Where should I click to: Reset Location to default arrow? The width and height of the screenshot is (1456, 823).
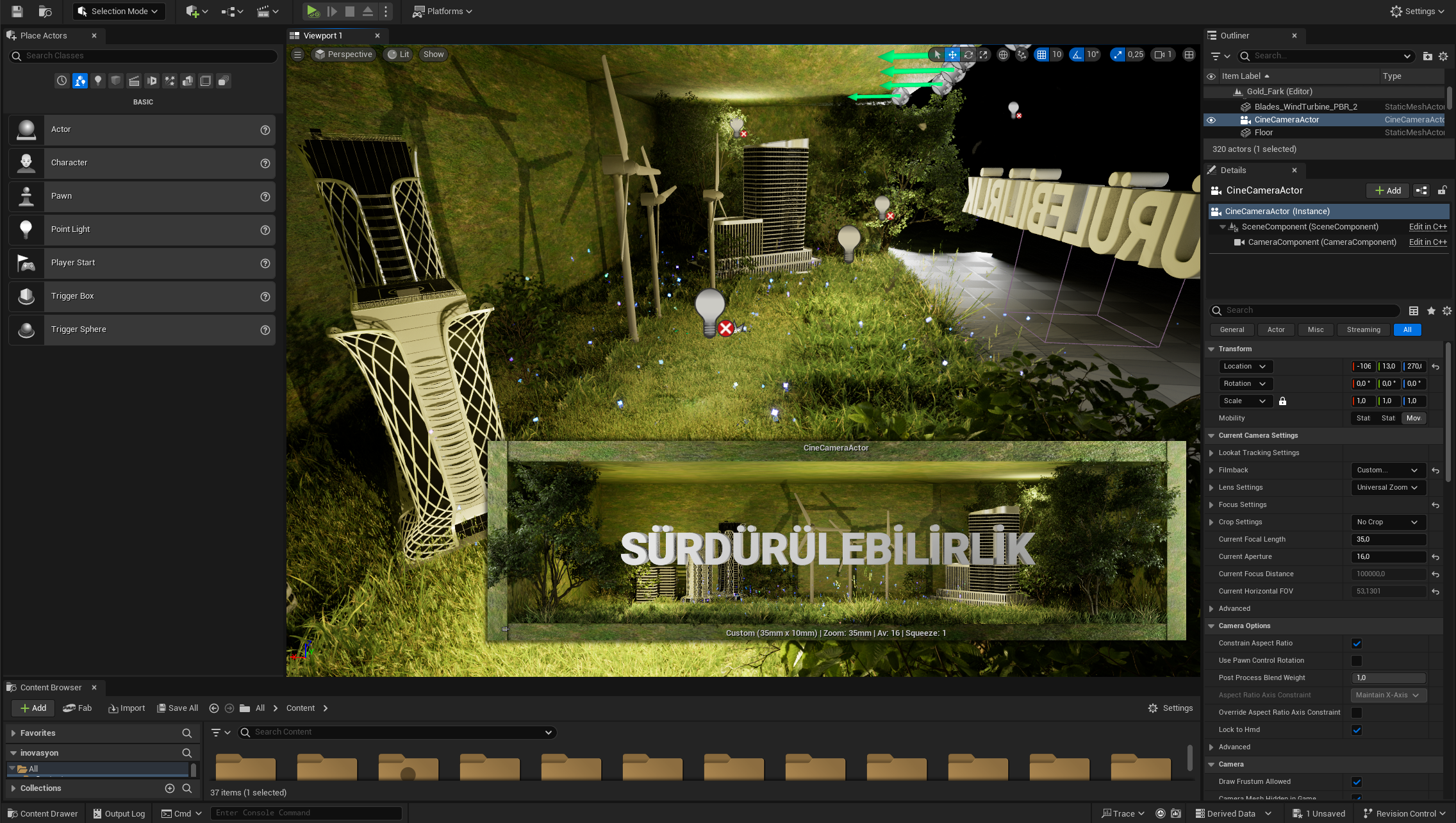click(1435, 367)
